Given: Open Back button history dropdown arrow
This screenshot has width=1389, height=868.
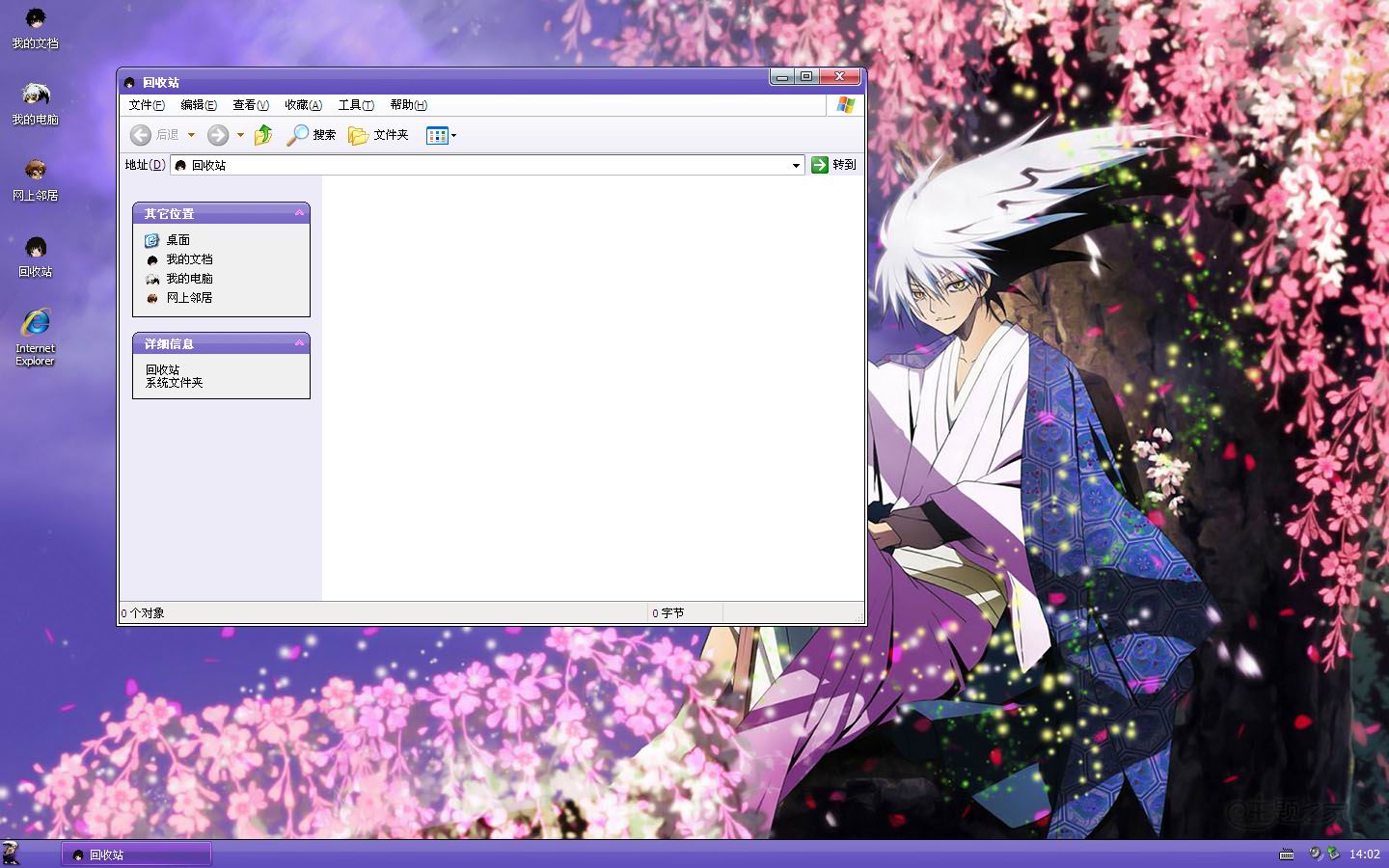Looking at the screenshot, I should [x=191, y=135].
